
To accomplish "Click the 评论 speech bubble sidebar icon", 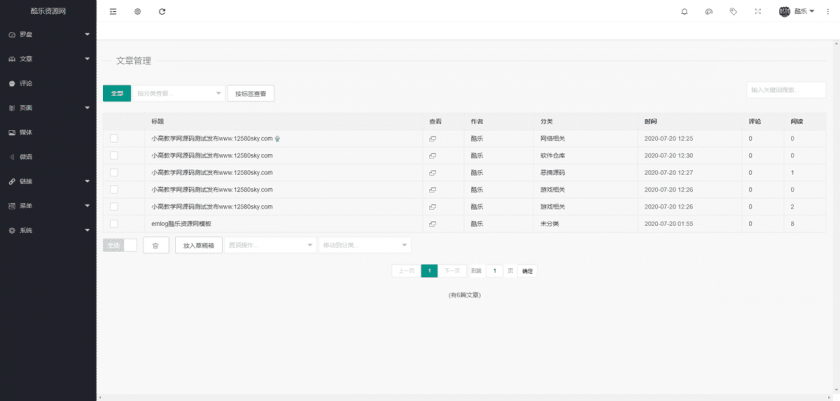I will click(x=12, y=84).
